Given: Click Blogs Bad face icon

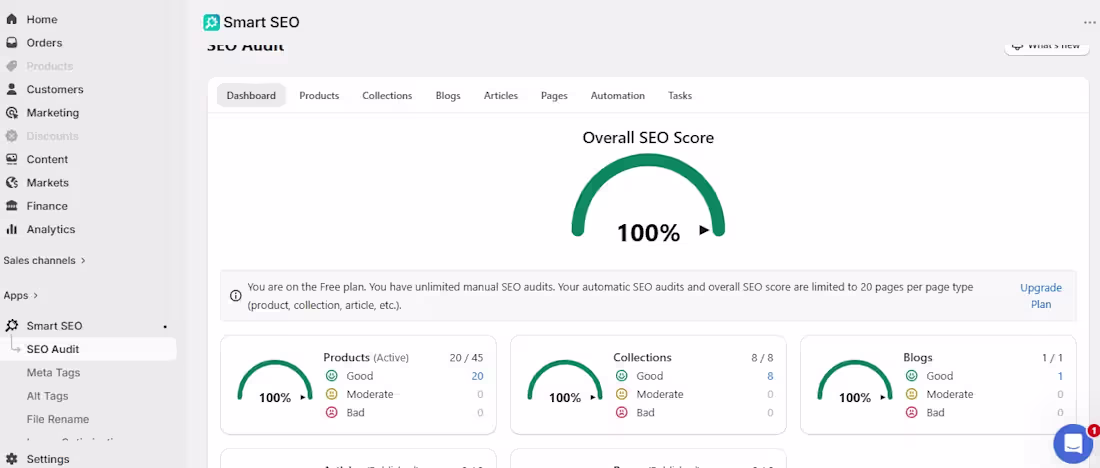Looking at the screenshot, I should [911, 413].
